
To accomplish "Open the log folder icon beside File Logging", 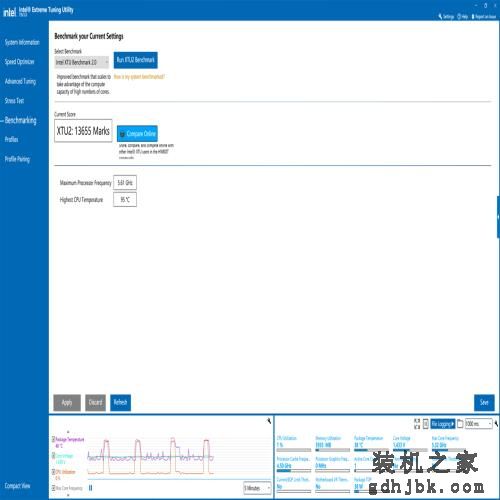I will [460, 424].
